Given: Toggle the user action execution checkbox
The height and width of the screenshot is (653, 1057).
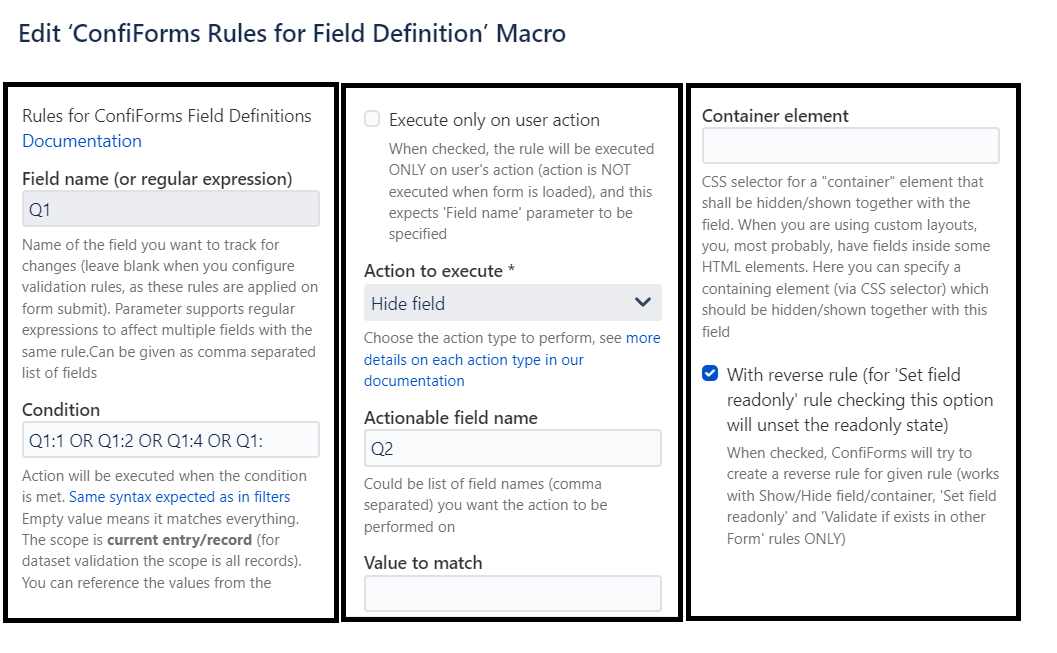Looking at the screenshot, I should pyautogui.click(x=371, y=119).
